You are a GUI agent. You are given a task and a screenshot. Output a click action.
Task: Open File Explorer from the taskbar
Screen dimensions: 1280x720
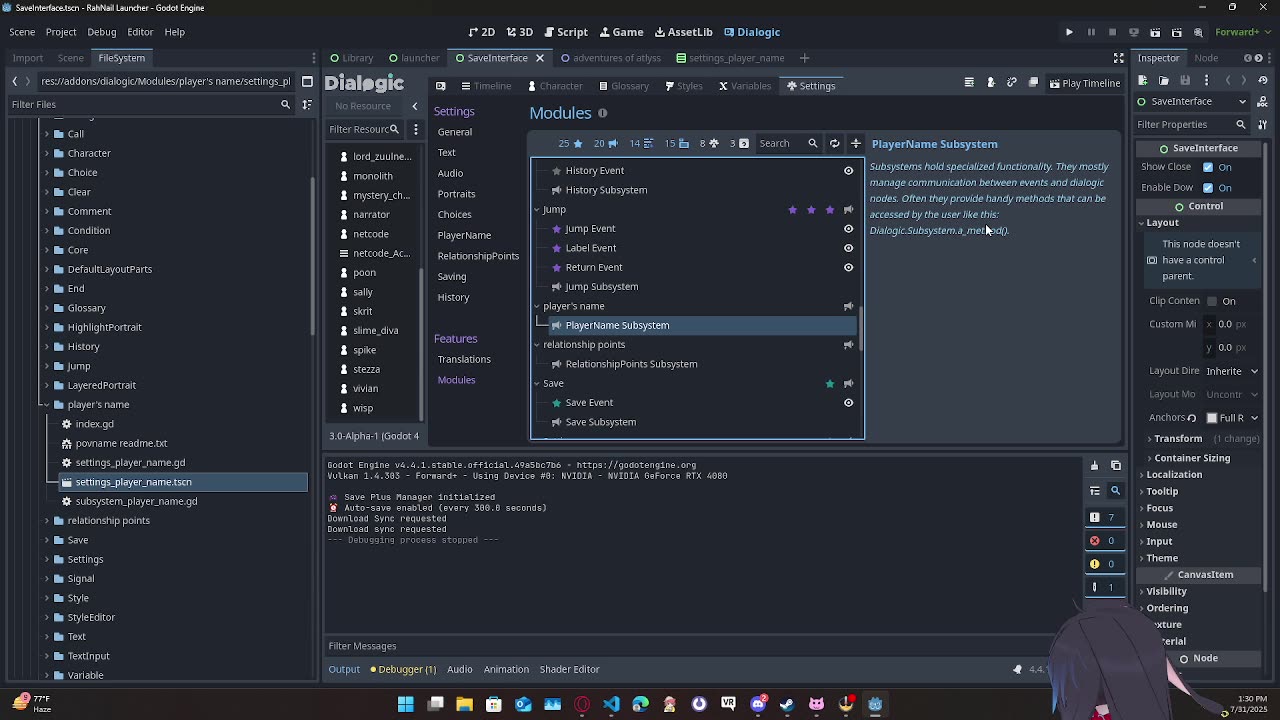[465, 704]
